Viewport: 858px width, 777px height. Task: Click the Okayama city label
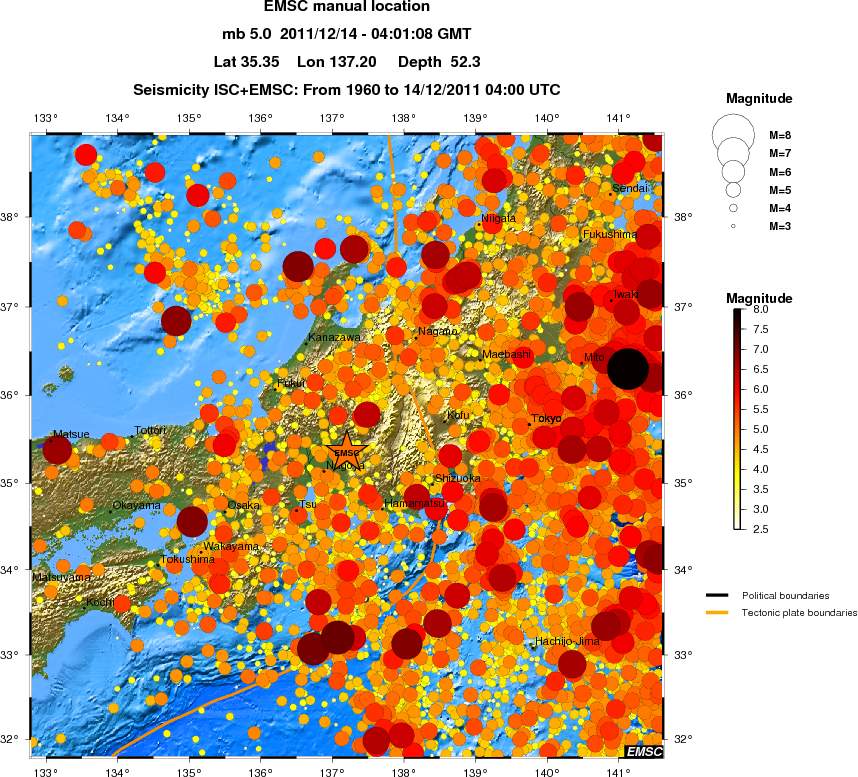(136, 505)
